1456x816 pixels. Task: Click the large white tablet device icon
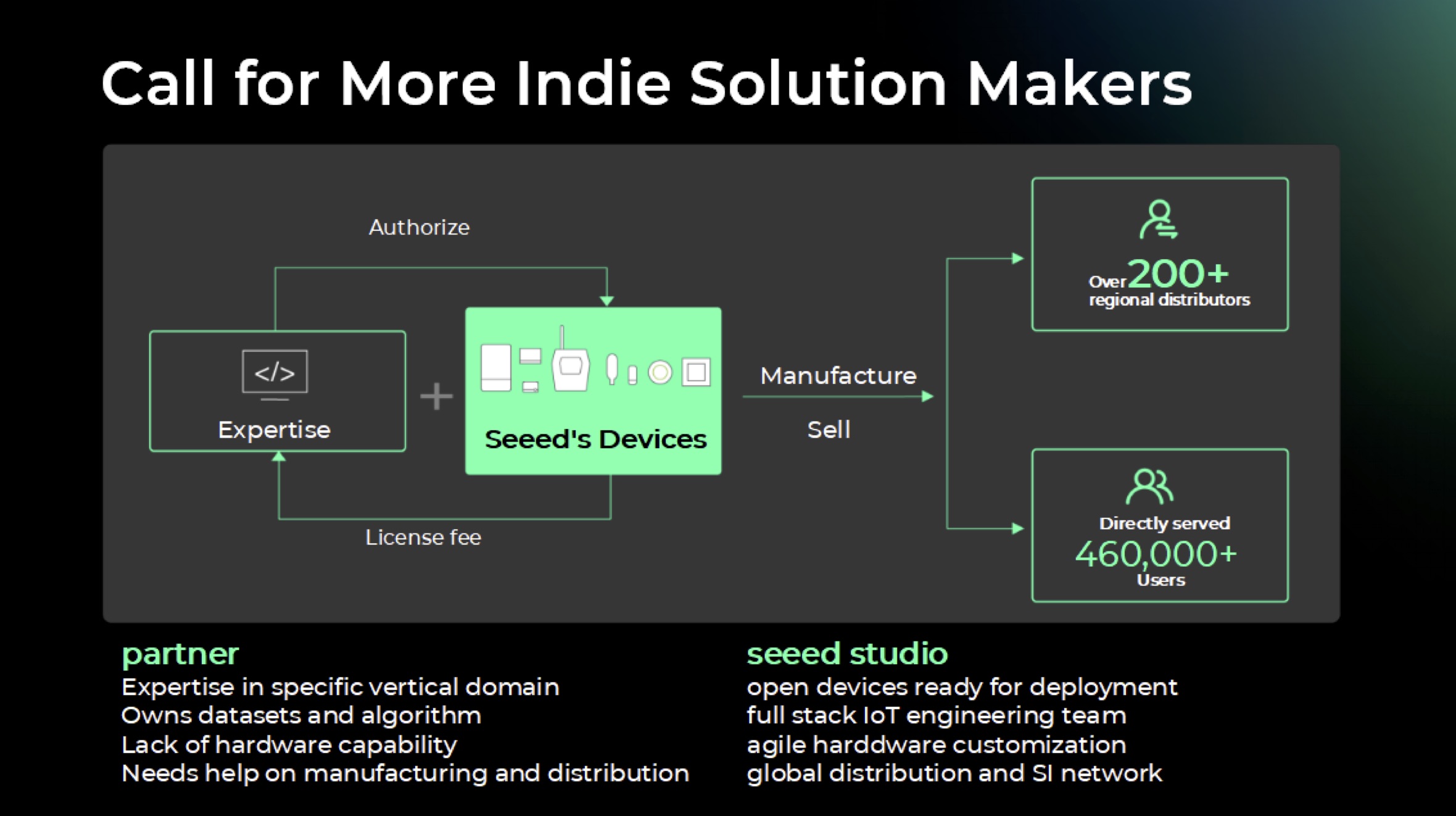pyautogui.click(x=496, y=367)
